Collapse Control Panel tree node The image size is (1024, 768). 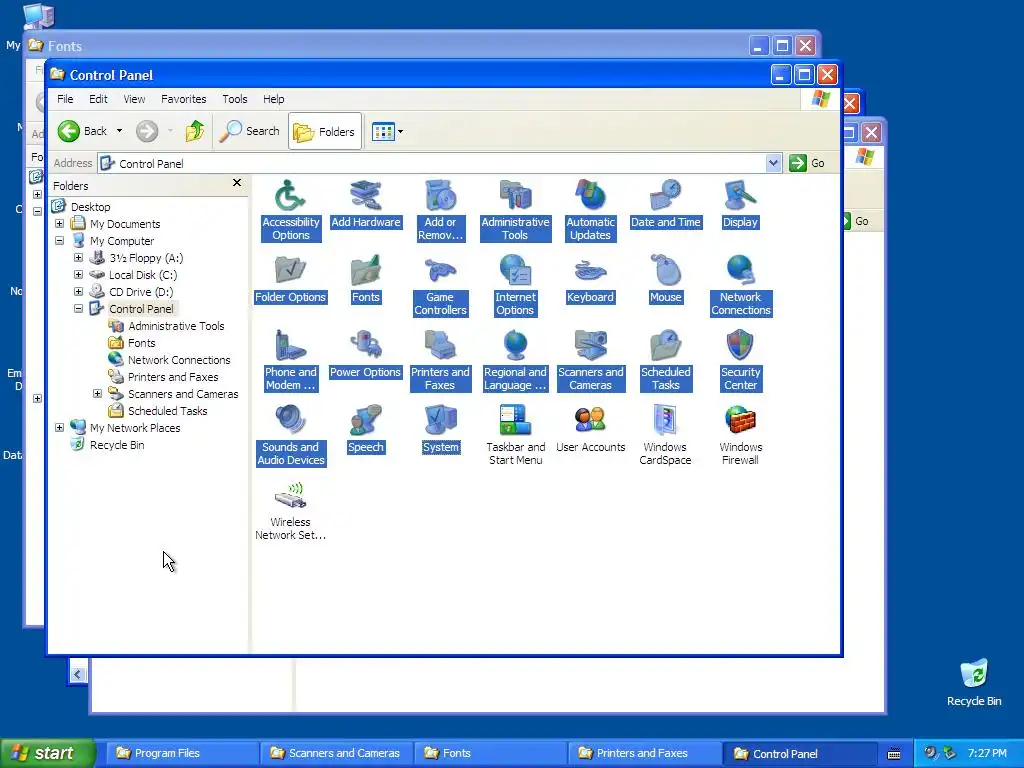click(78, 308)
